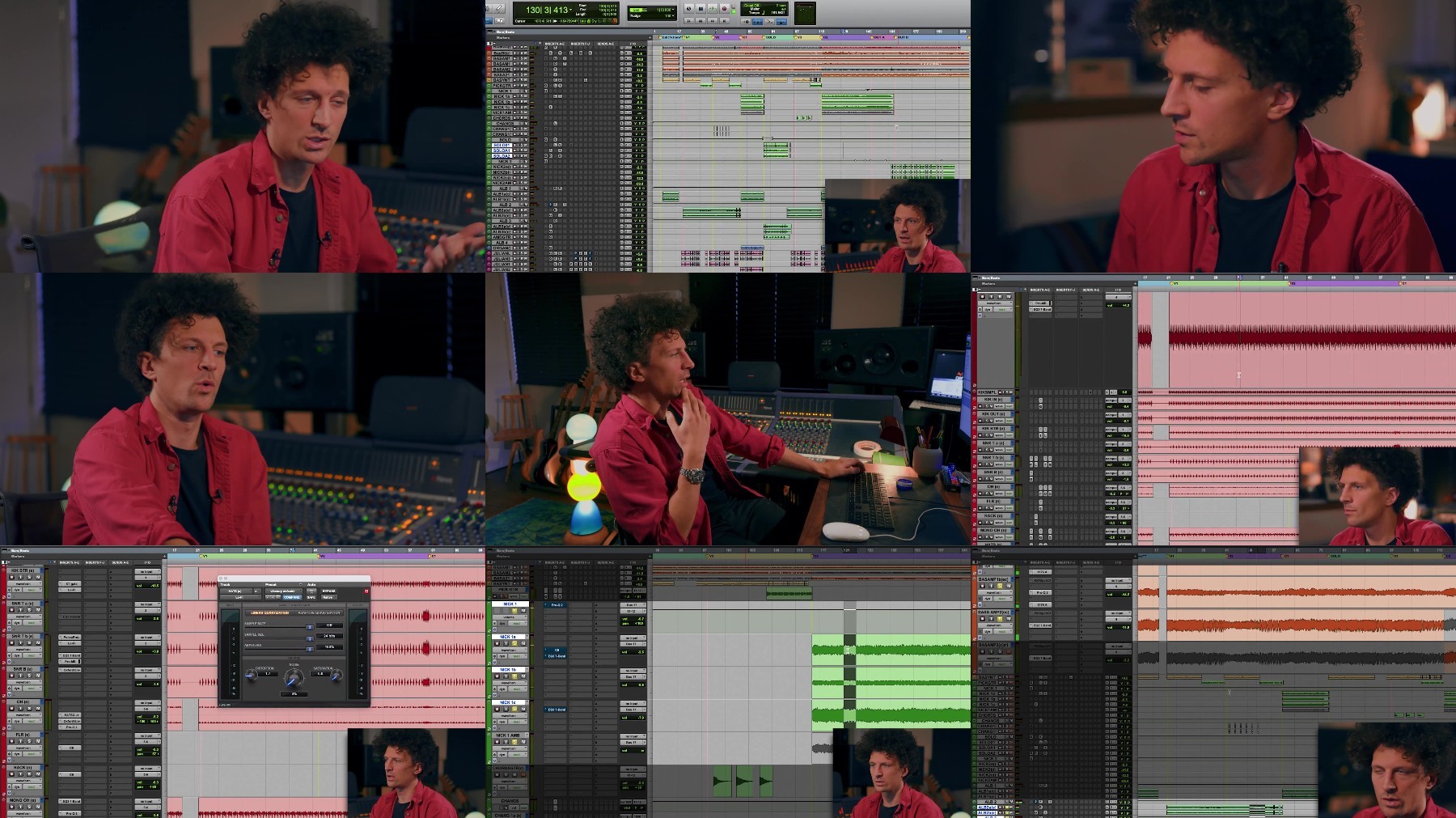Select the KIKSMPL track name in the large waveform frame
The width and height of the screenshot is (1456, 818).
tap(987, 392)
